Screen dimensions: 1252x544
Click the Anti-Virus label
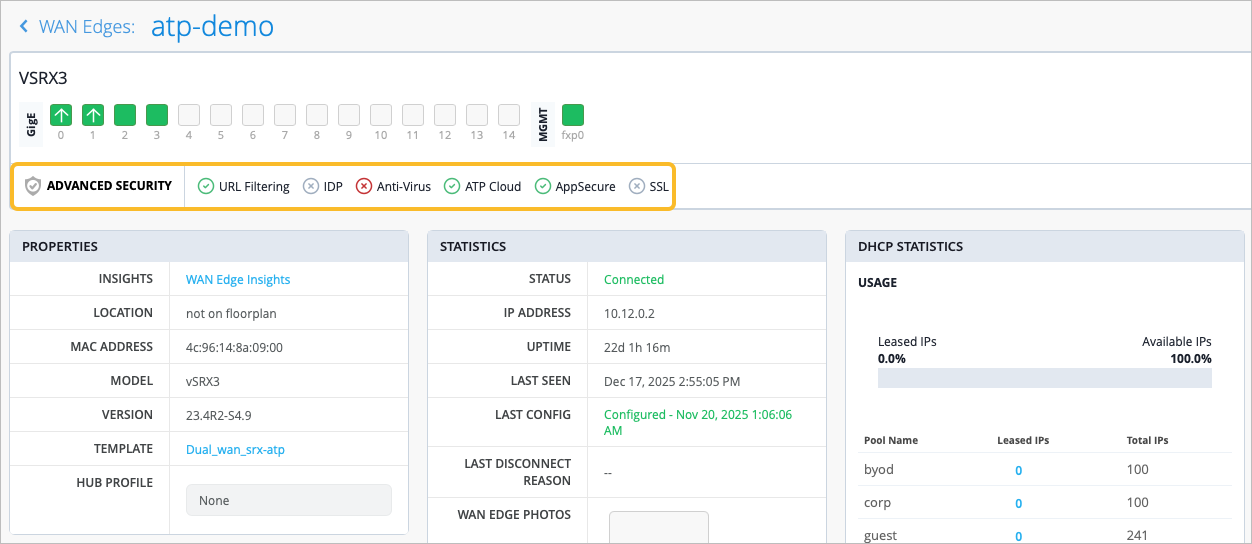(x=404, y=186)
